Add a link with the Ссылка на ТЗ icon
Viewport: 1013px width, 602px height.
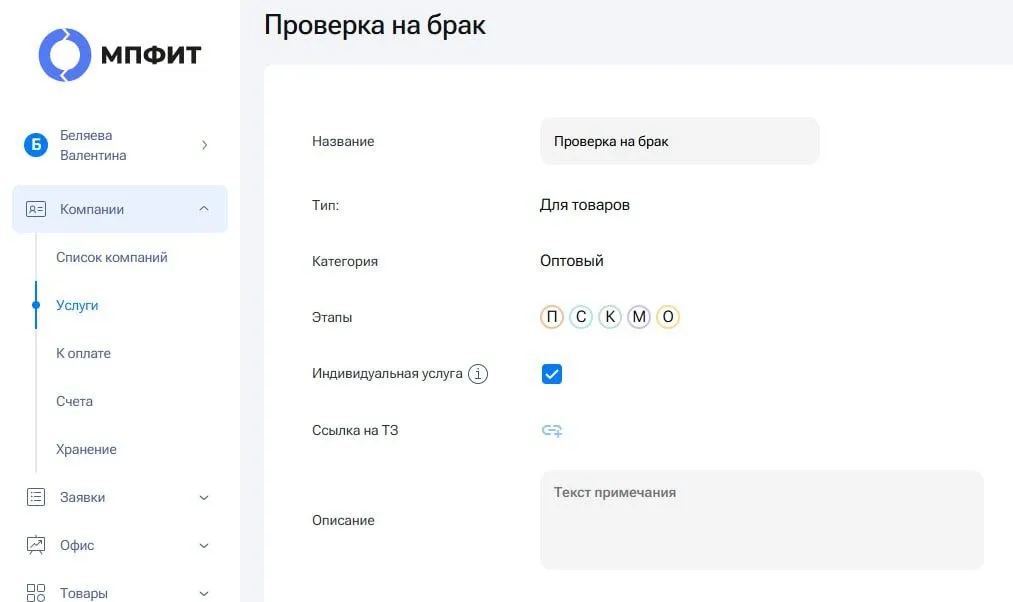(552, 430)
